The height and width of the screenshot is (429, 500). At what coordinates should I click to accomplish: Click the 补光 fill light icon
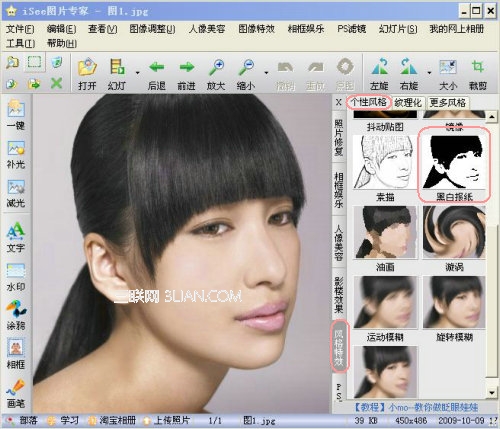tap(16, 154)
